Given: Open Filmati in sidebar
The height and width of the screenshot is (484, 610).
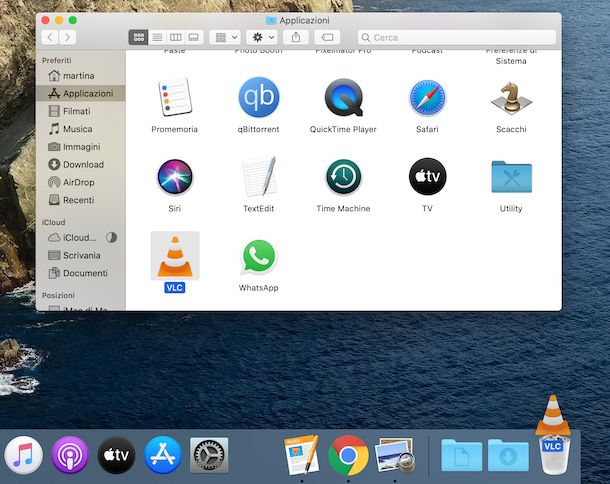Looking at the screenshot, I should pyautogui.click(x=81, y=111).
